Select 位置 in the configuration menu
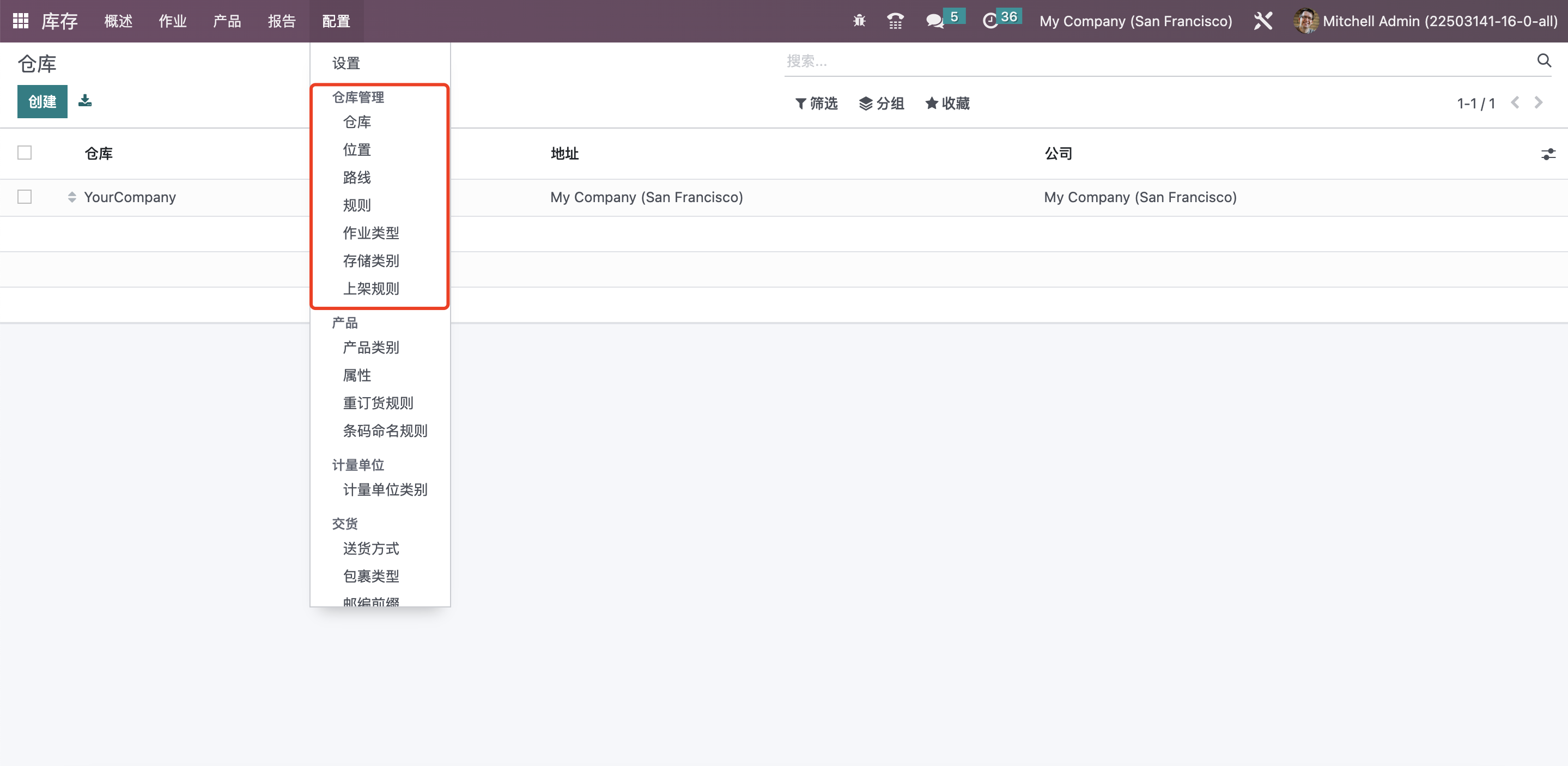The height and width of the screenshot is (766, 1568). tap(357, 150)
